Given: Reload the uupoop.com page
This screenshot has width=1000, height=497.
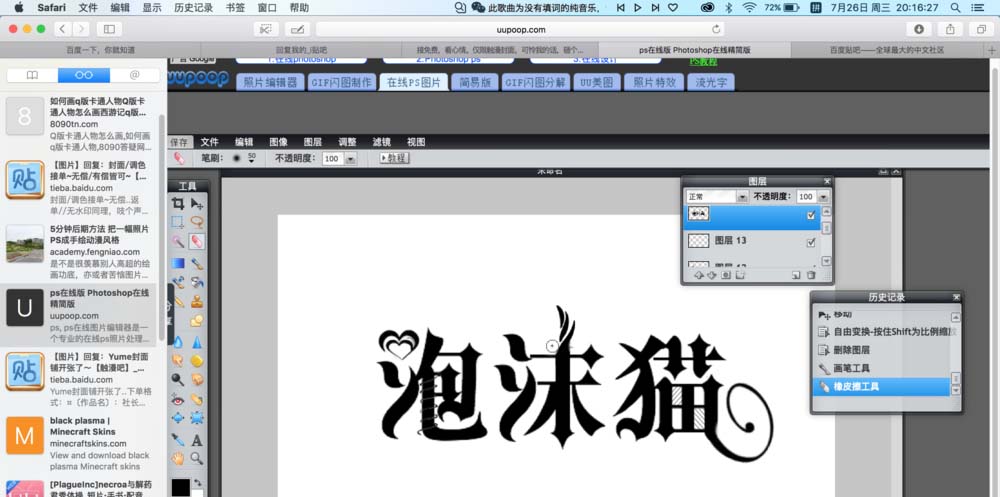Looking at the screenshot, I should pyautogui.click(x=716, y=29).
